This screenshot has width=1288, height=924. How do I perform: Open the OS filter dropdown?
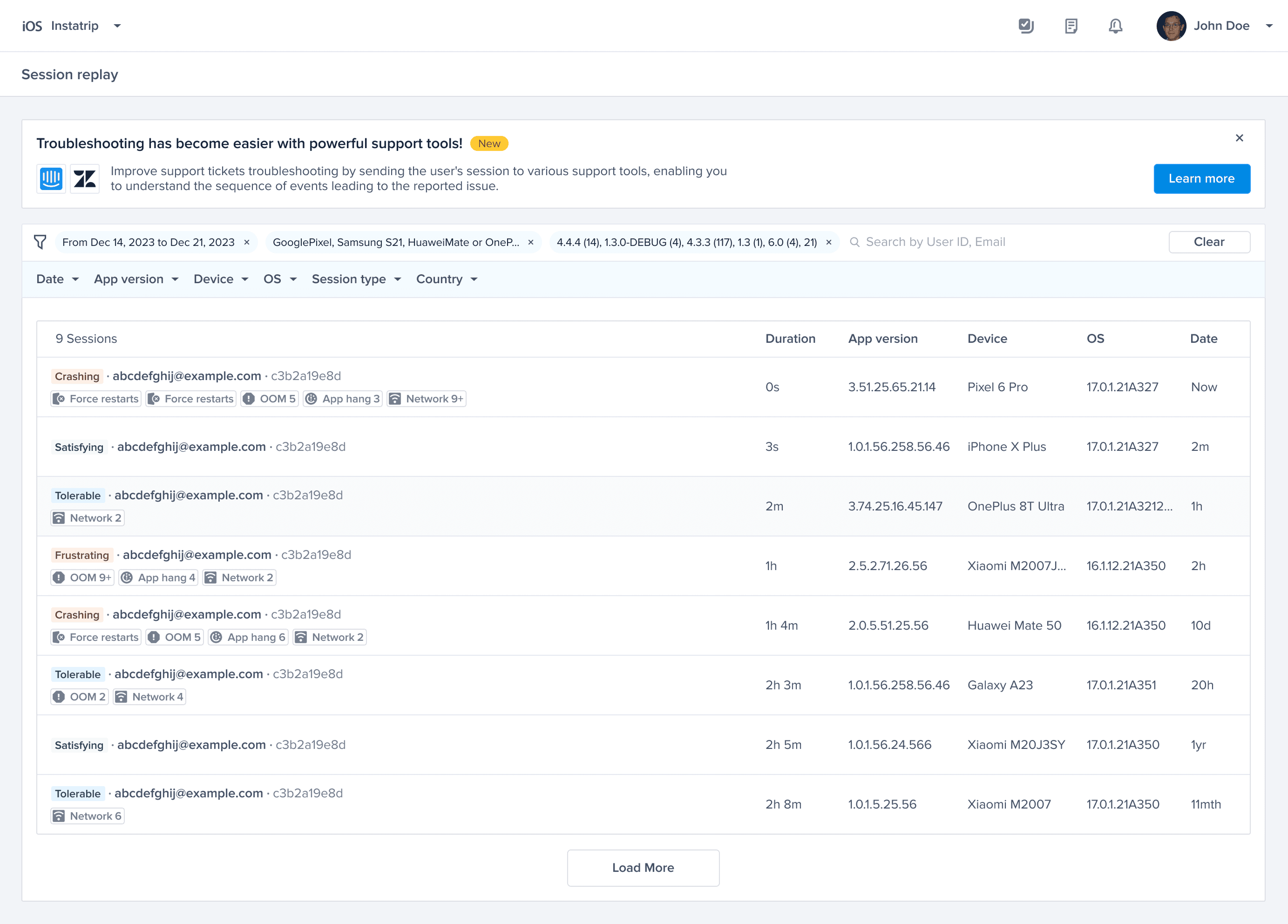click(x=280, y=279)
